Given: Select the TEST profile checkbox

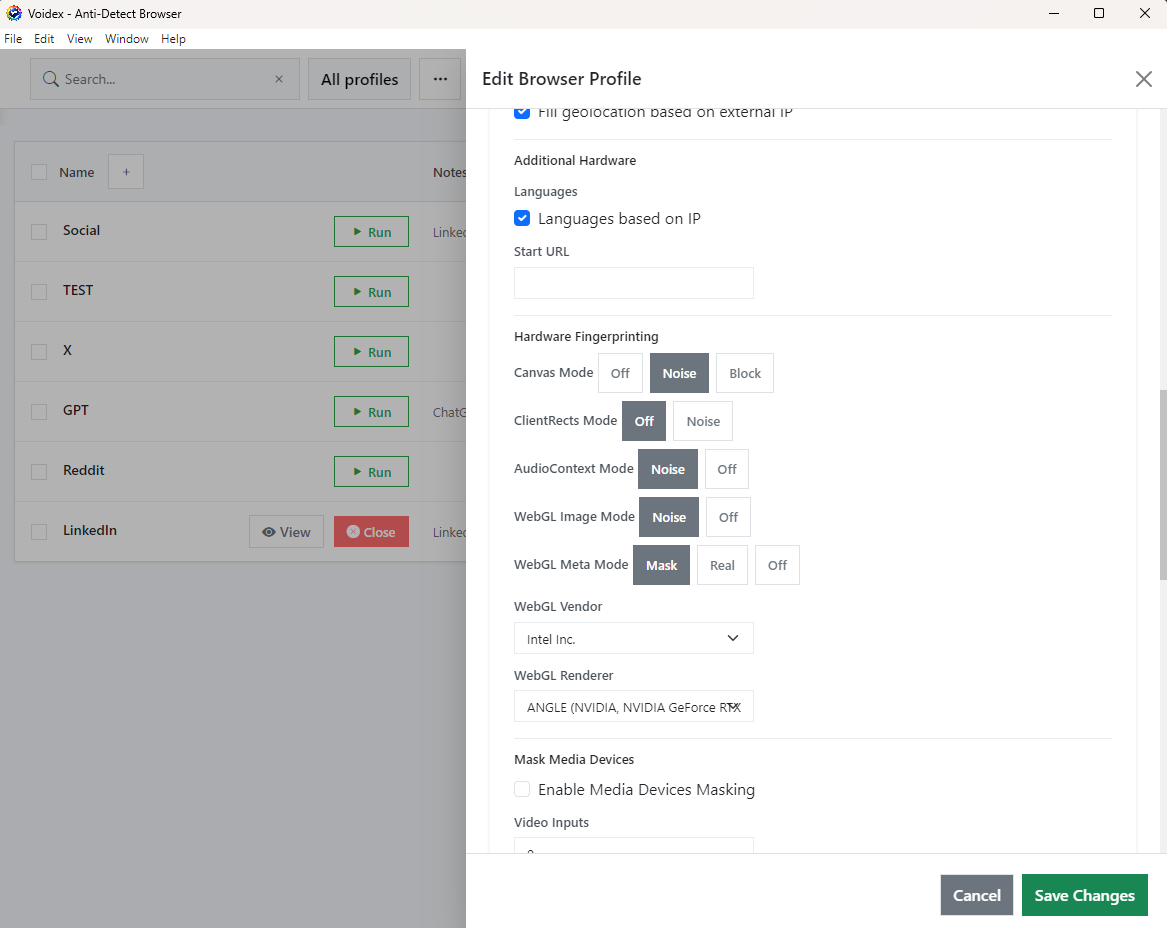Looking at the screenshot, I should pos(39,292).
